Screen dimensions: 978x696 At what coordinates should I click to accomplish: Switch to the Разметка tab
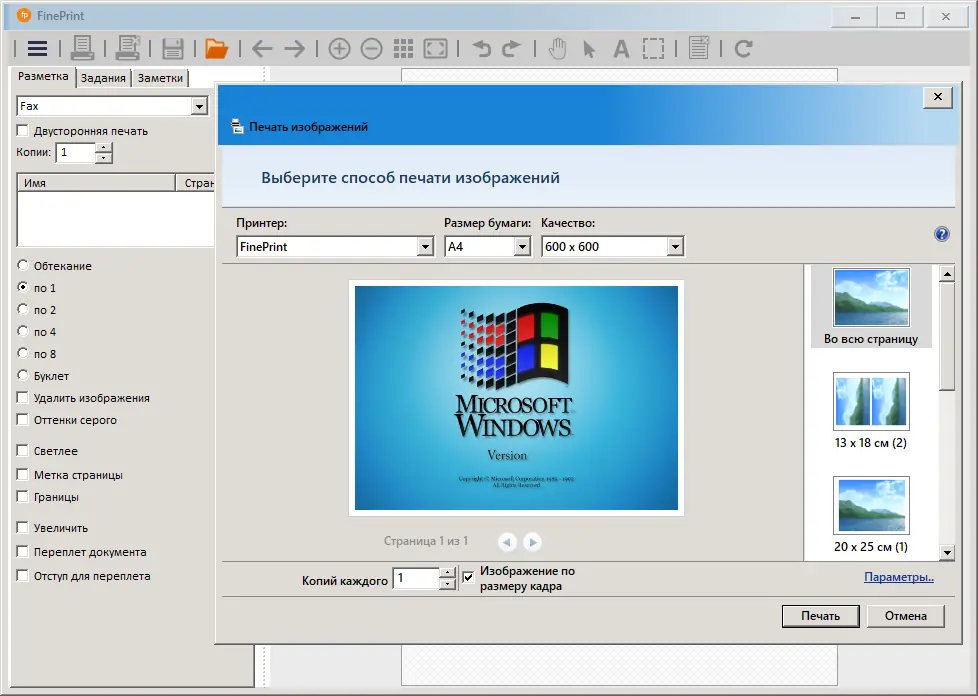tap(43, 76)
